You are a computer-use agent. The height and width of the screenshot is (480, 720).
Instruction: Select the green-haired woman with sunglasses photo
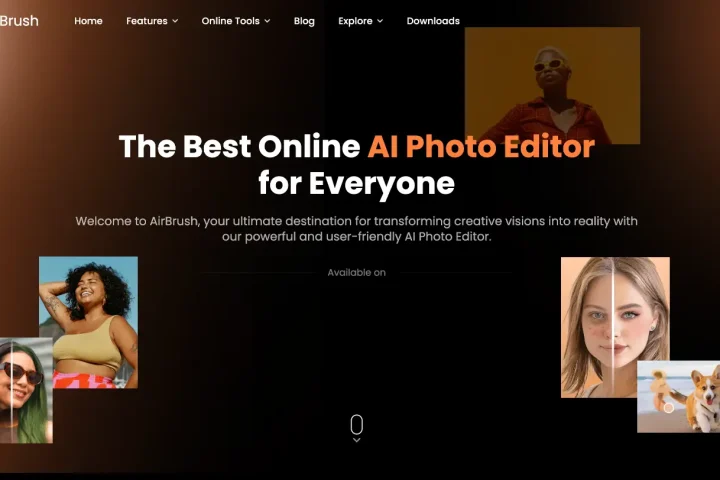tap(26, 390)
